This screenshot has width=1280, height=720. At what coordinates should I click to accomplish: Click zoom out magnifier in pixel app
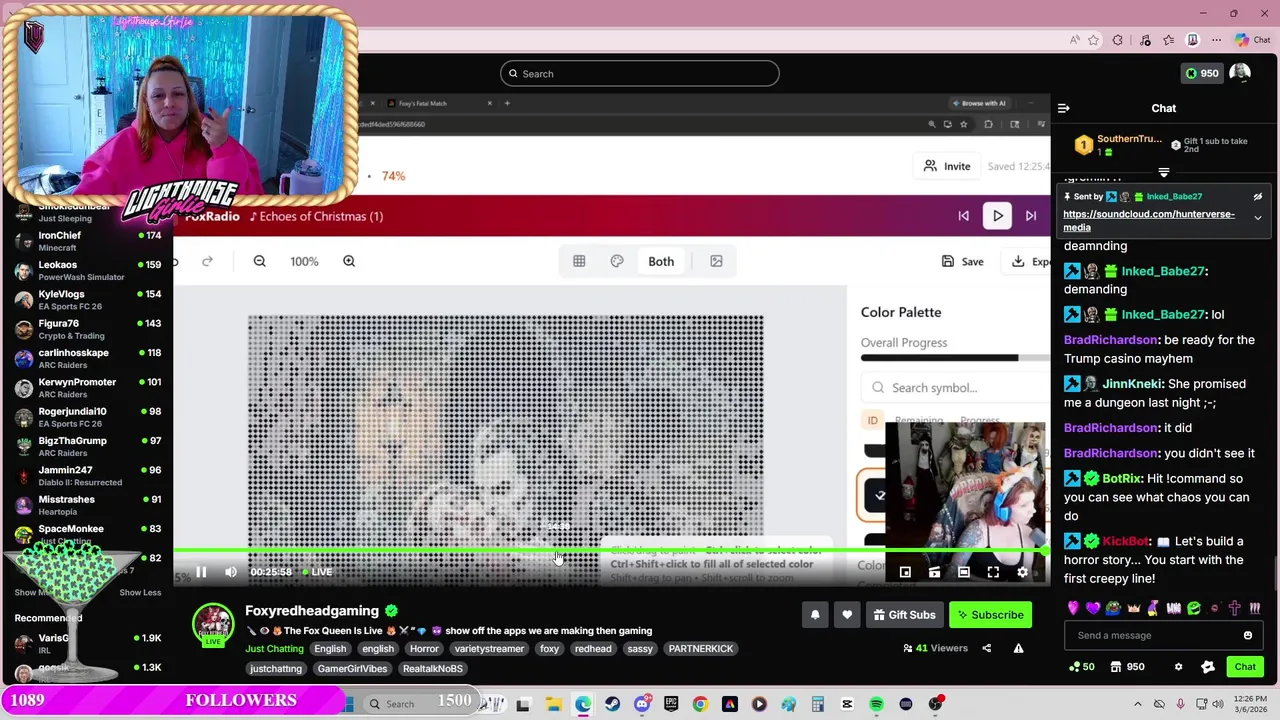259,261
